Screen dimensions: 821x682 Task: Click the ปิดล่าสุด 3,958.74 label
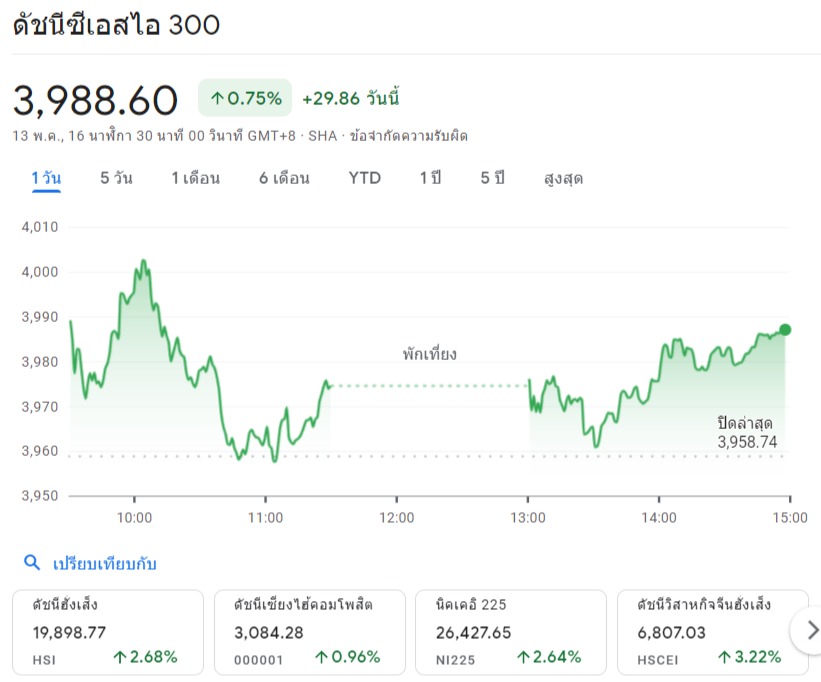click(746, 431)
